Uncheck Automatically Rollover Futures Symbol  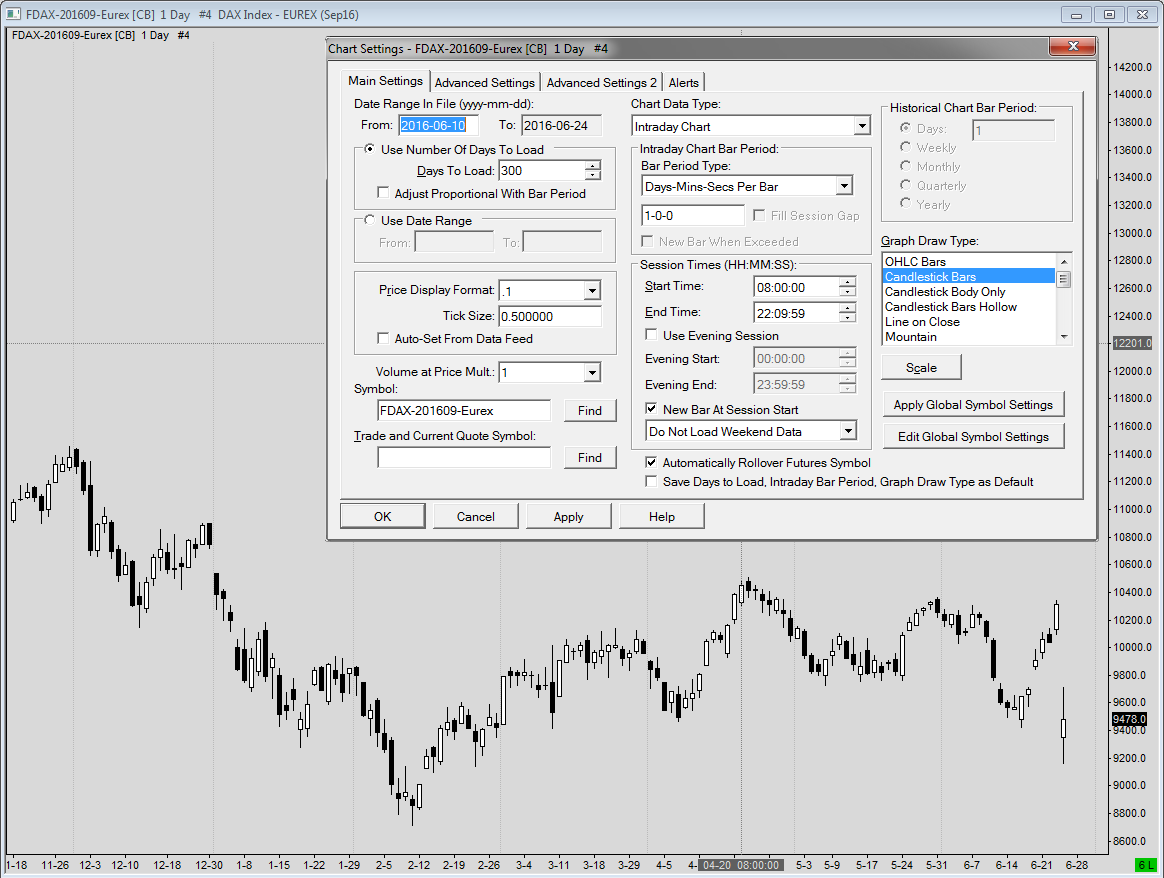(652, 463)
